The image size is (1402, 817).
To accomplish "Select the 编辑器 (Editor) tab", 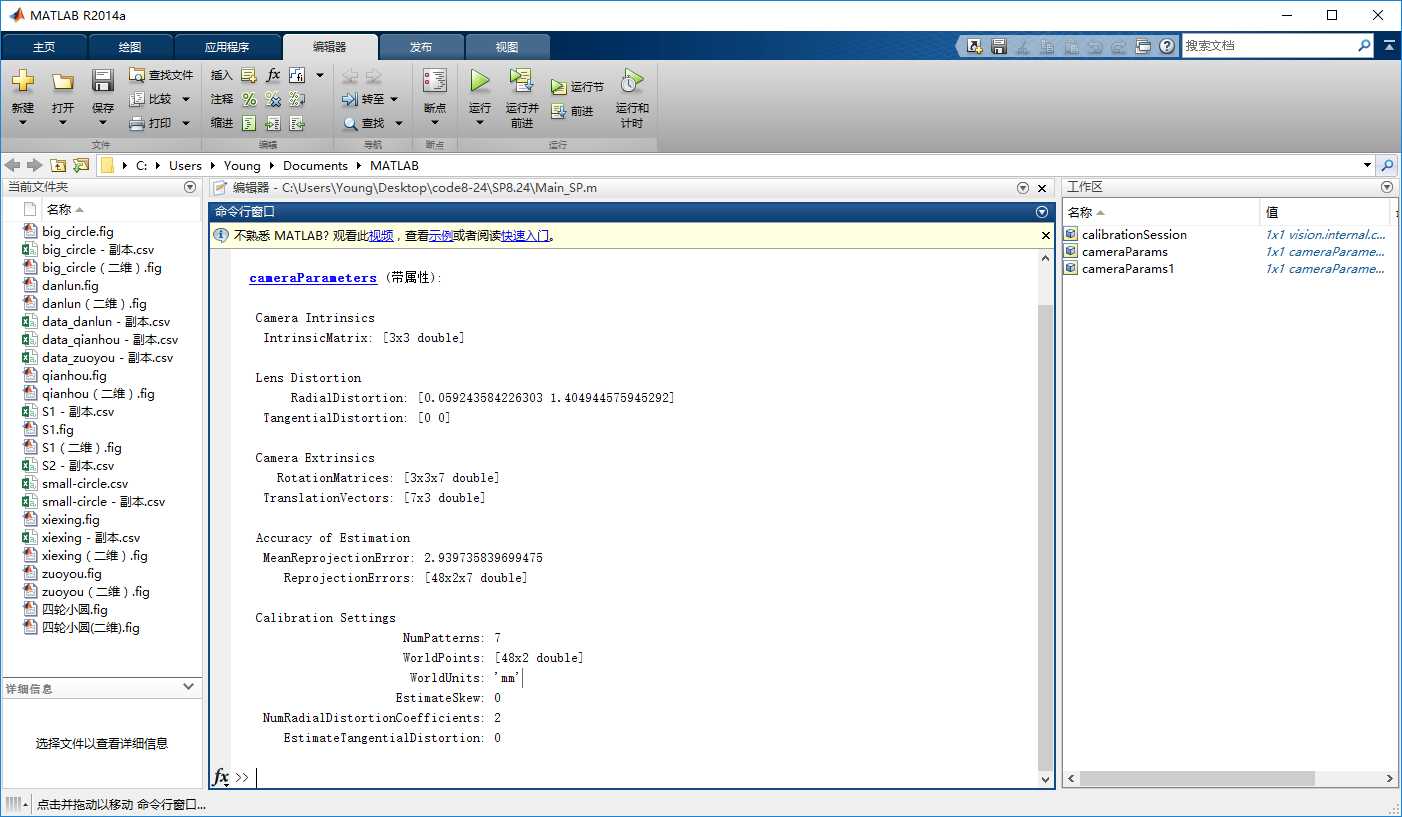I will [x=330, y=47].
